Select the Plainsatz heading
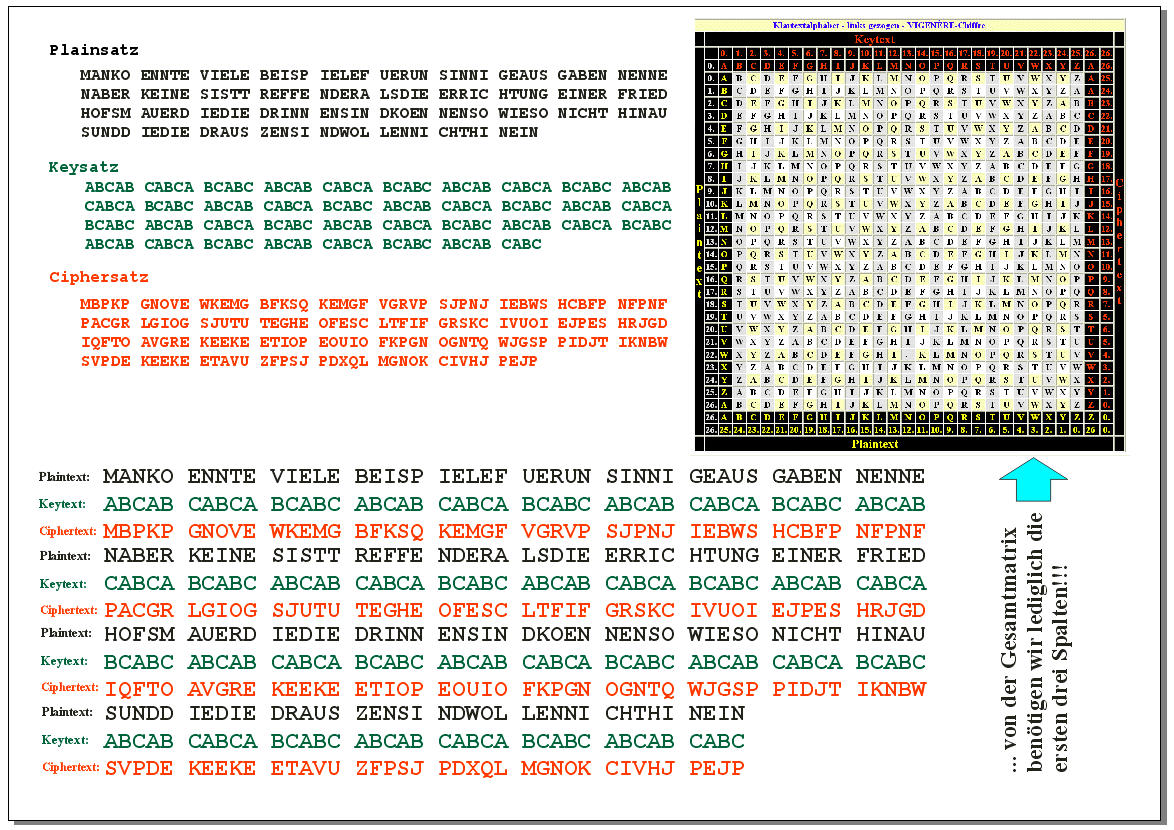Image resolution: width=1174 pixels, height=830 pixels. point(94,50)
